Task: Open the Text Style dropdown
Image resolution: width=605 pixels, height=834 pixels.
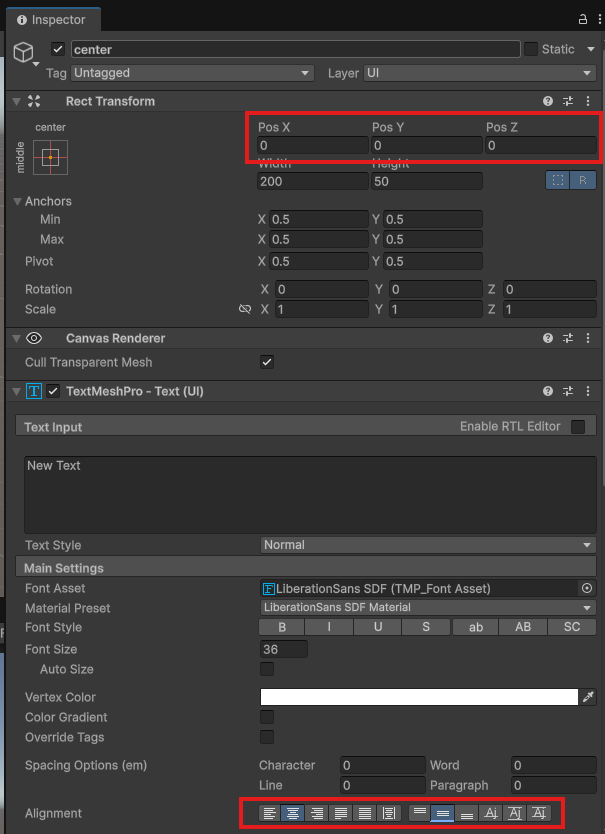Action: [427, 545]
